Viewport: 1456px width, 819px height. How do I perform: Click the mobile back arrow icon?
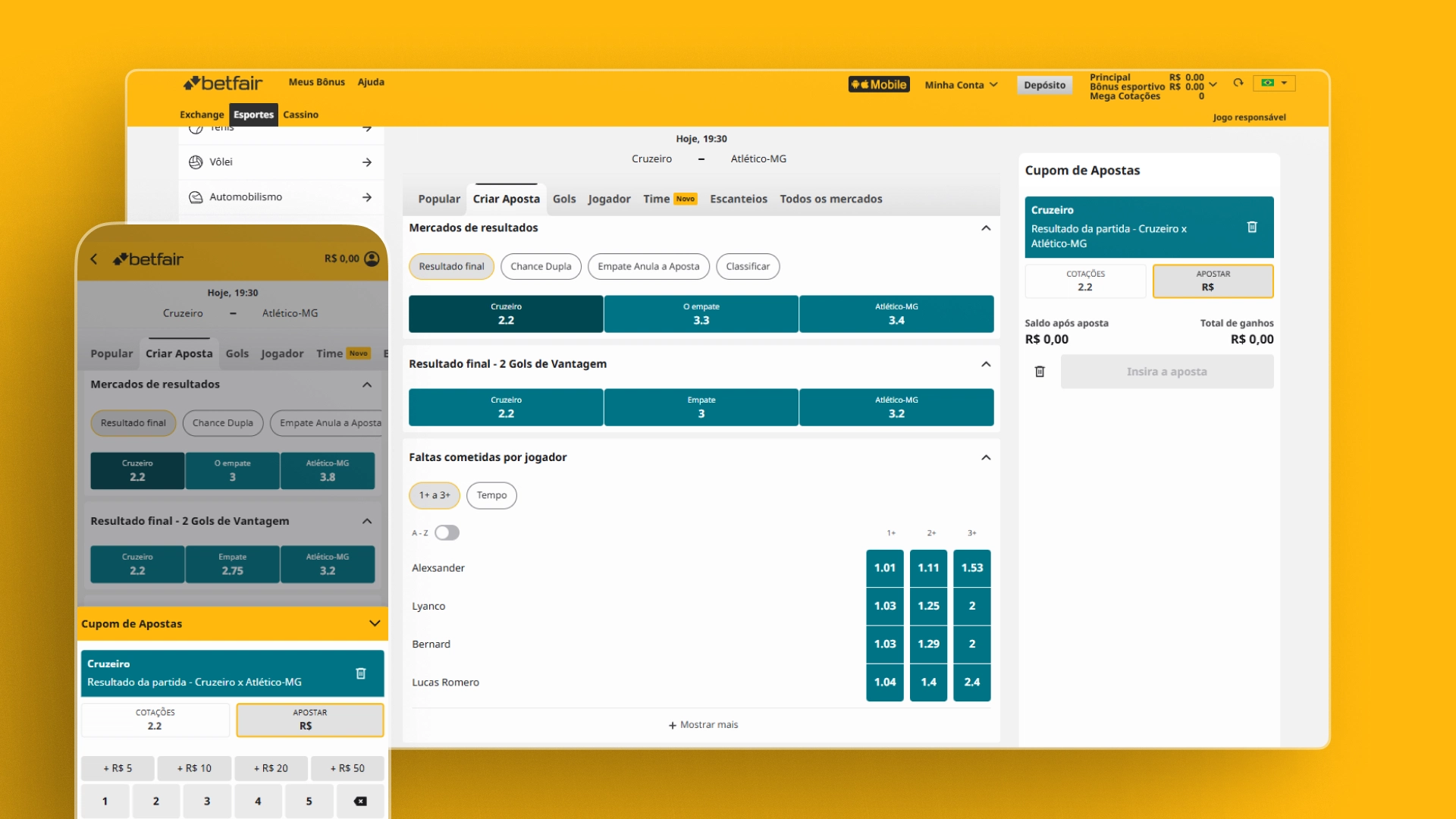94,259
